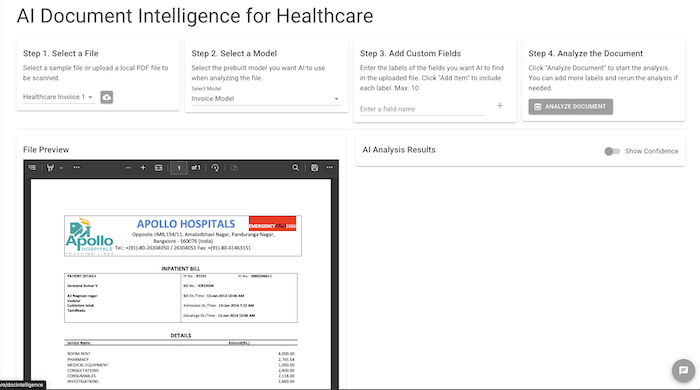Search within the PDF preview
Screen dimensions: 700x390
point(296,168)
